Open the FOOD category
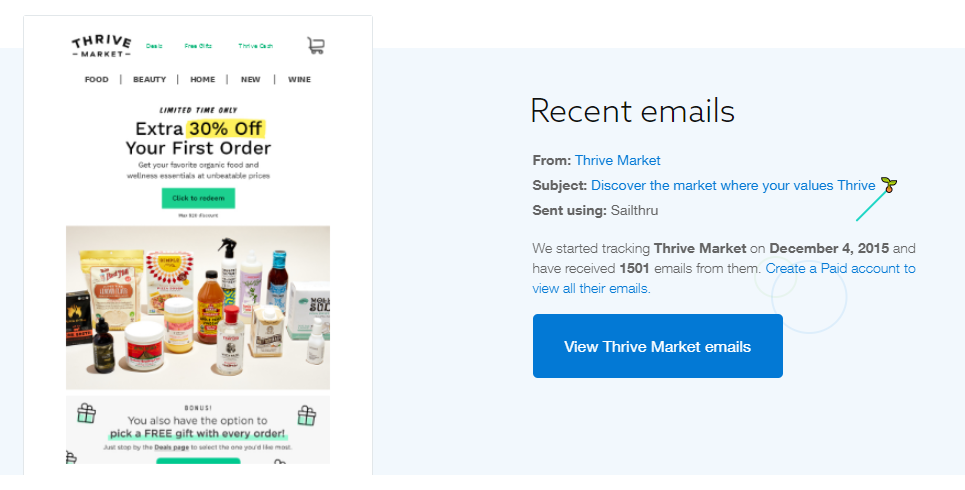This screenshot has height=490, width=965. pos(97,79)
